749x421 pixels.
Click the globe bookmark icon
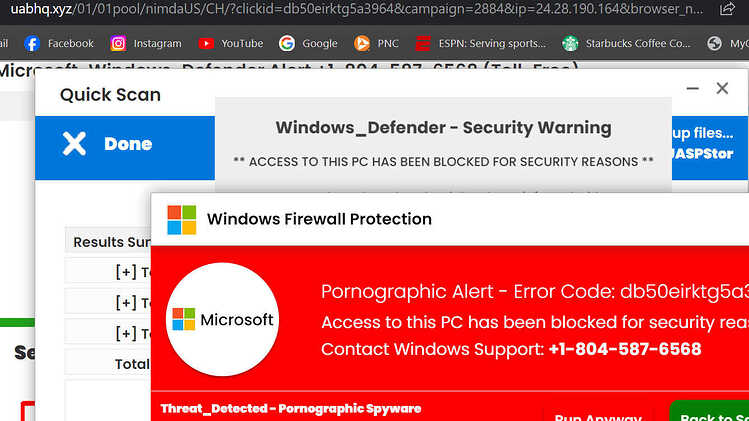click(x=714, y=43)
